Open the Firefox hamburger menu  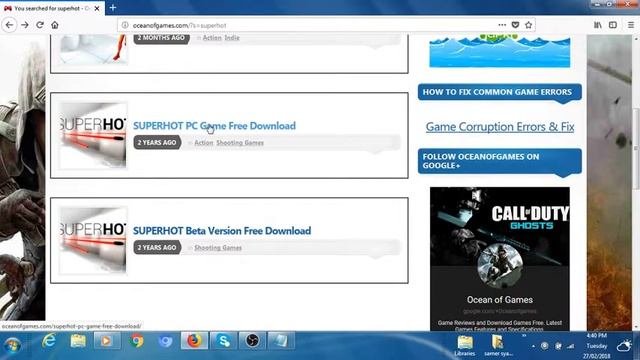coord(631,25)
